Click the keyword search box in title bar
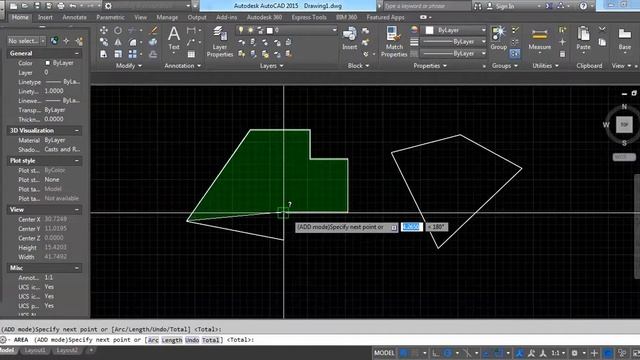Image resolution: width=640 pixels, height=360 pixels. pyautogui.click(x=427, y=6)
